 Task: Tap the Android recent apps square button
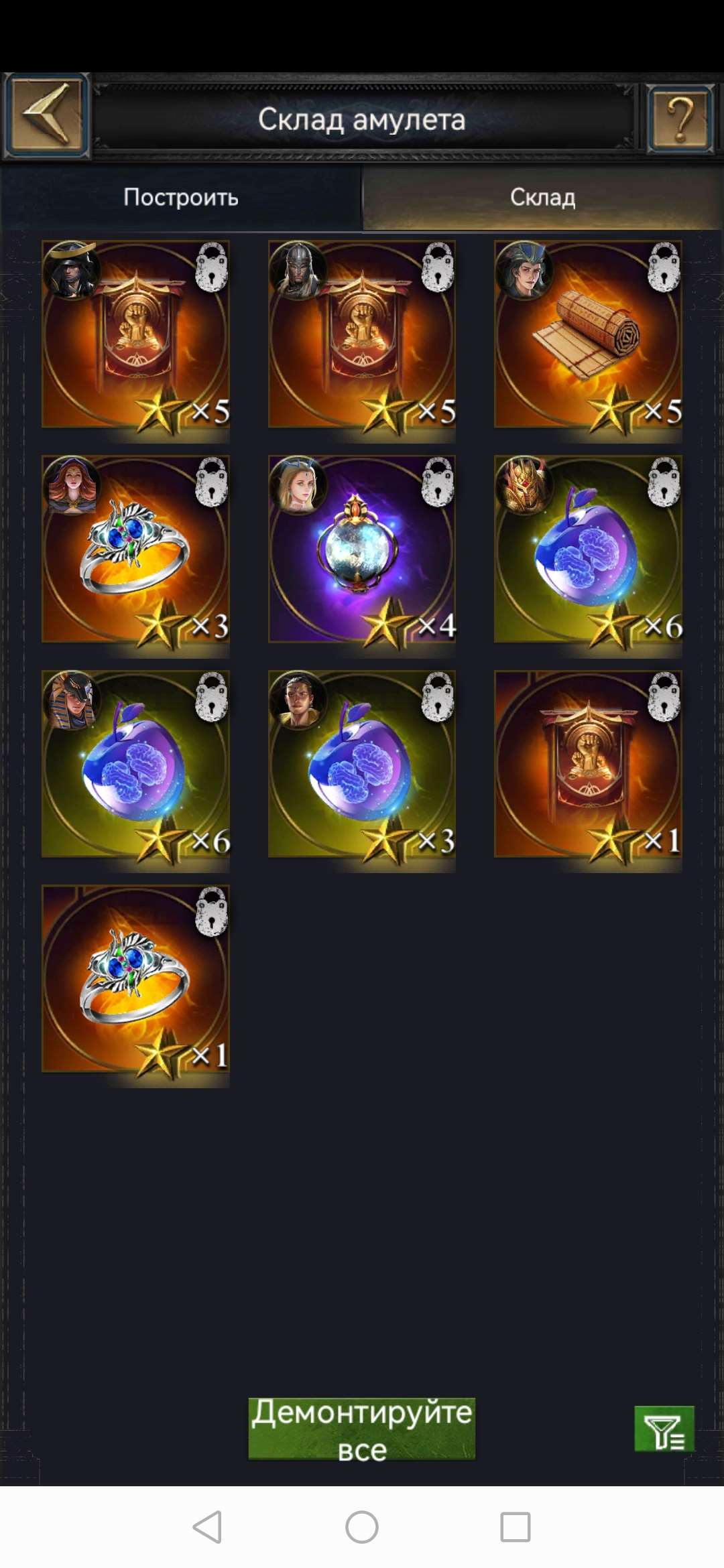(516, 1527)
